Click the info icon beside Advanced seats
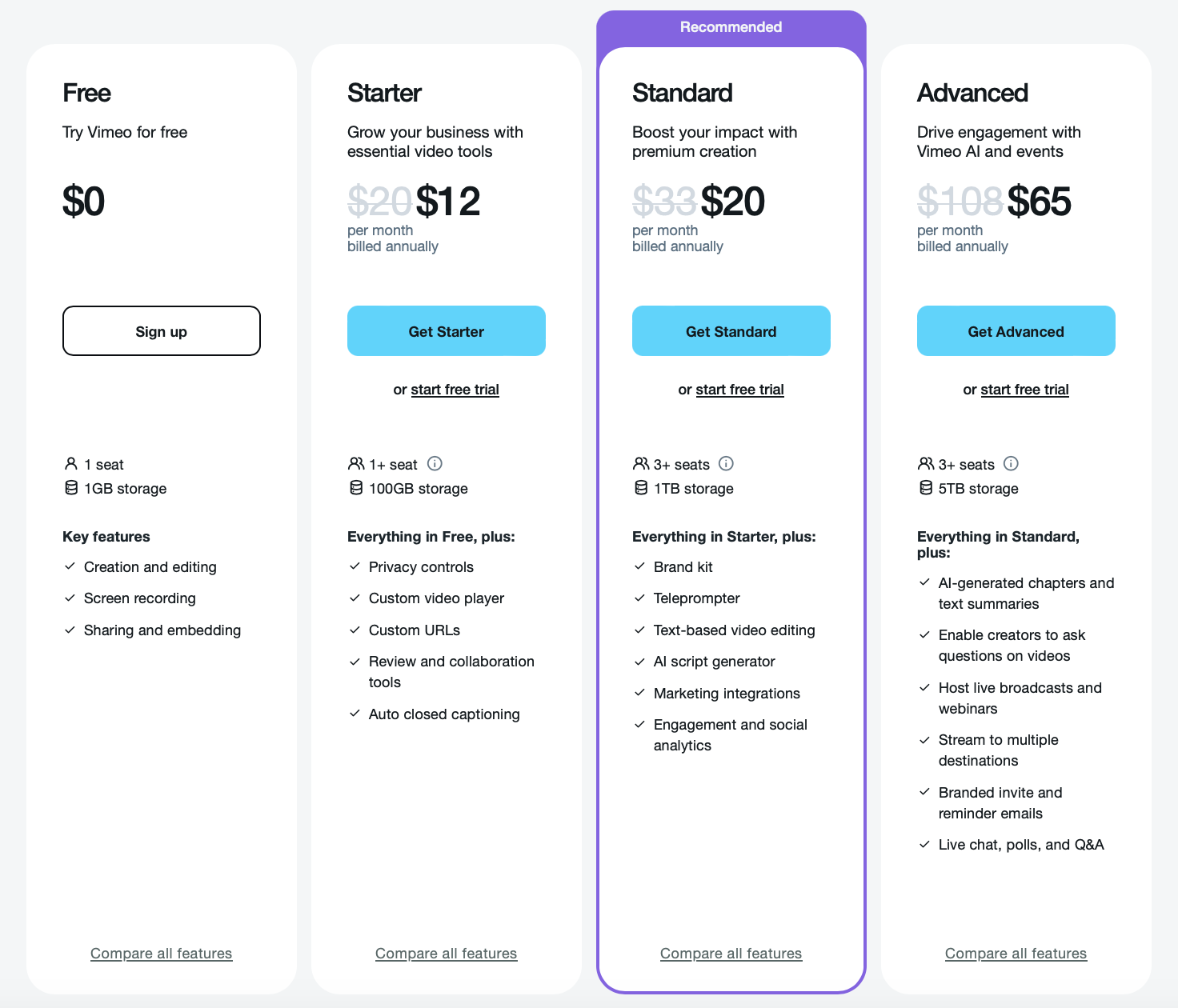This screenshot has height=1008, width=1178. point(1011,464)
